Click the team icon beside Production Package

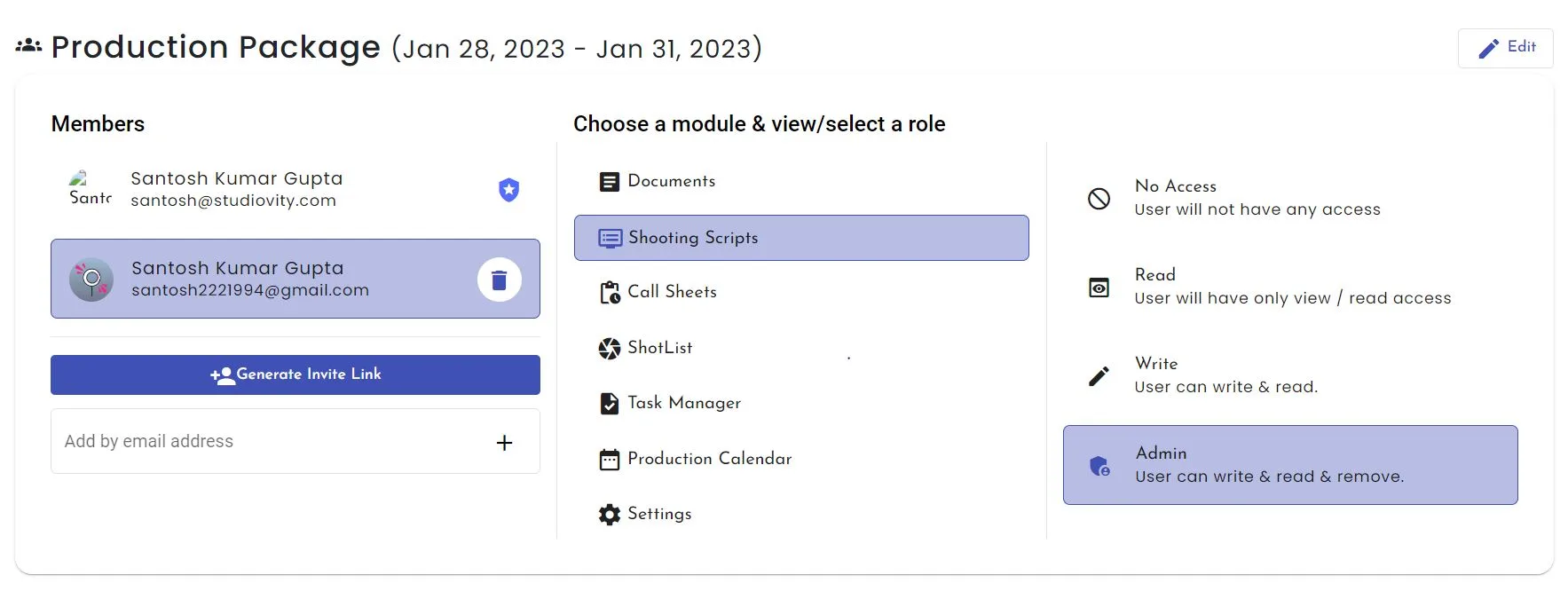28,45
